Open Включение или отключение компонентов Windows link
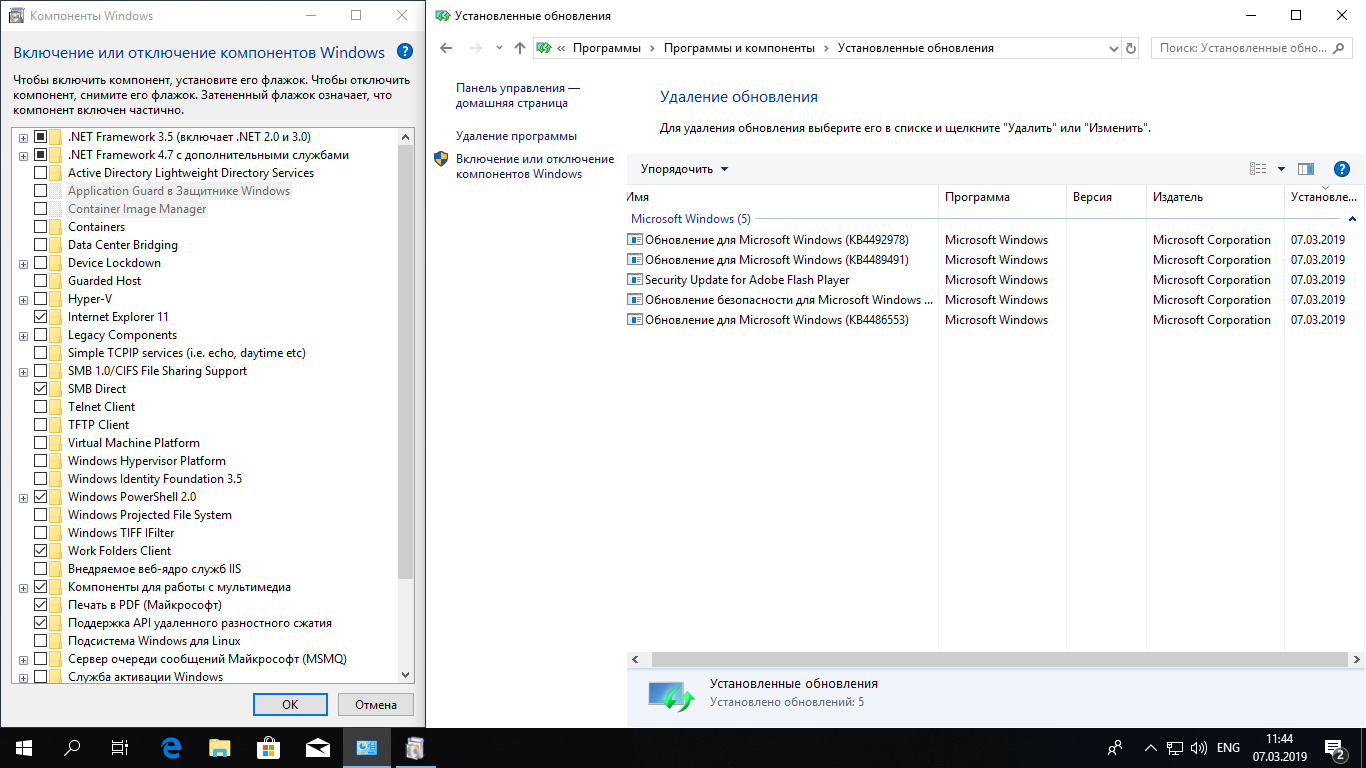 (x=535, y=166)
